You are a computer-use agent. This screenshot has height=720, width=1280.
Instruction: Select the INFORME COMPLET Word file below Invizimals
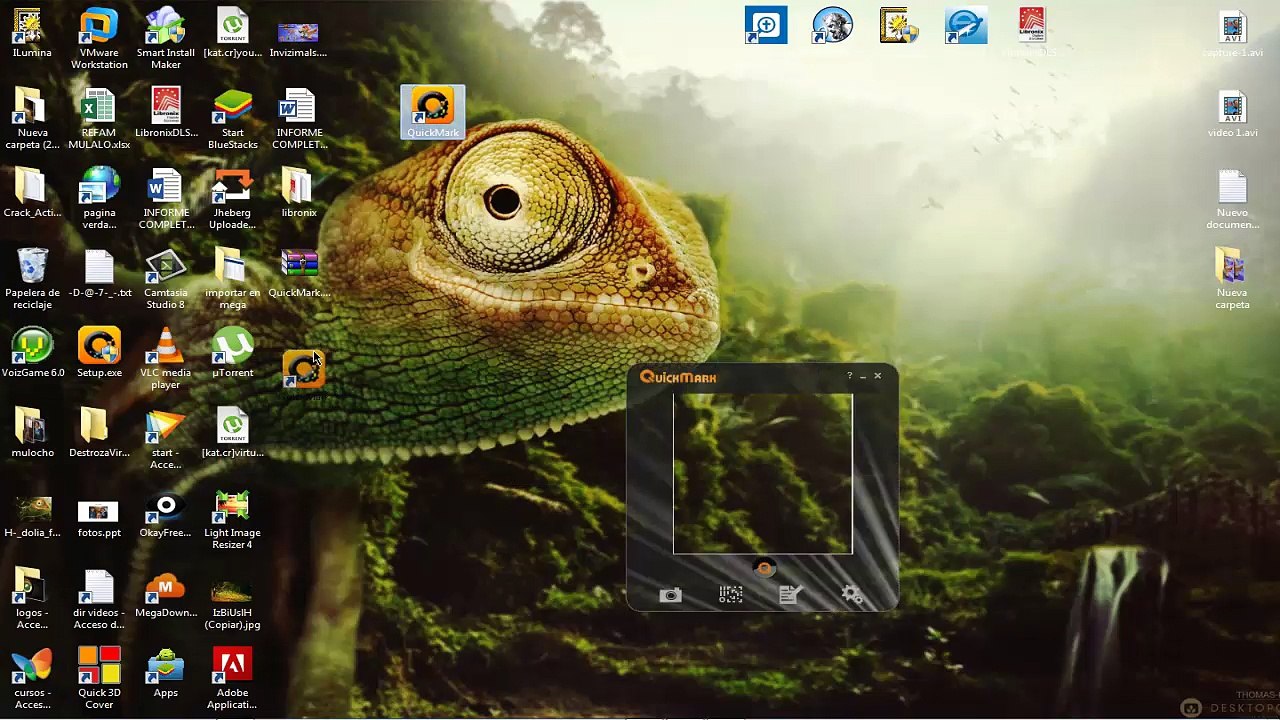[x=299, y=118]
